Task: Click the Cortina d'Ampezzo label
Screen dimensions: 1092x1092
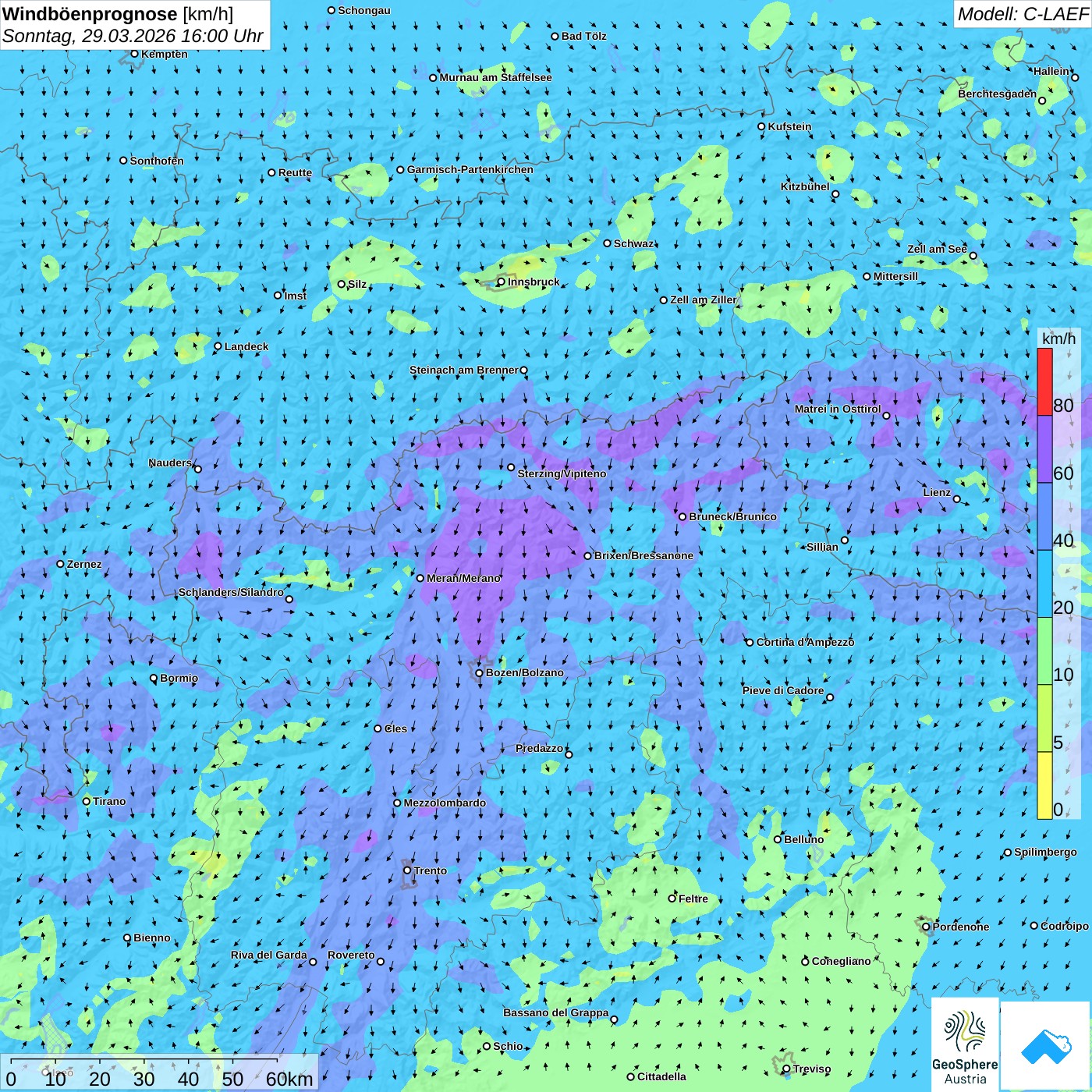Action: pyautogui.click(x=805, y=642)
